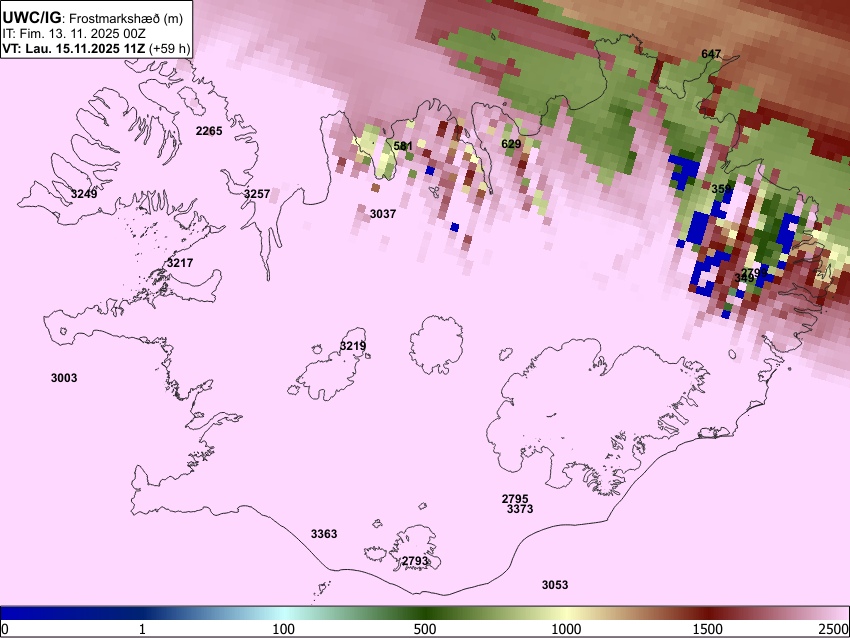Screen dimensions: 850x638
Task: Click the map value 3257
Action: coord(257,194)
